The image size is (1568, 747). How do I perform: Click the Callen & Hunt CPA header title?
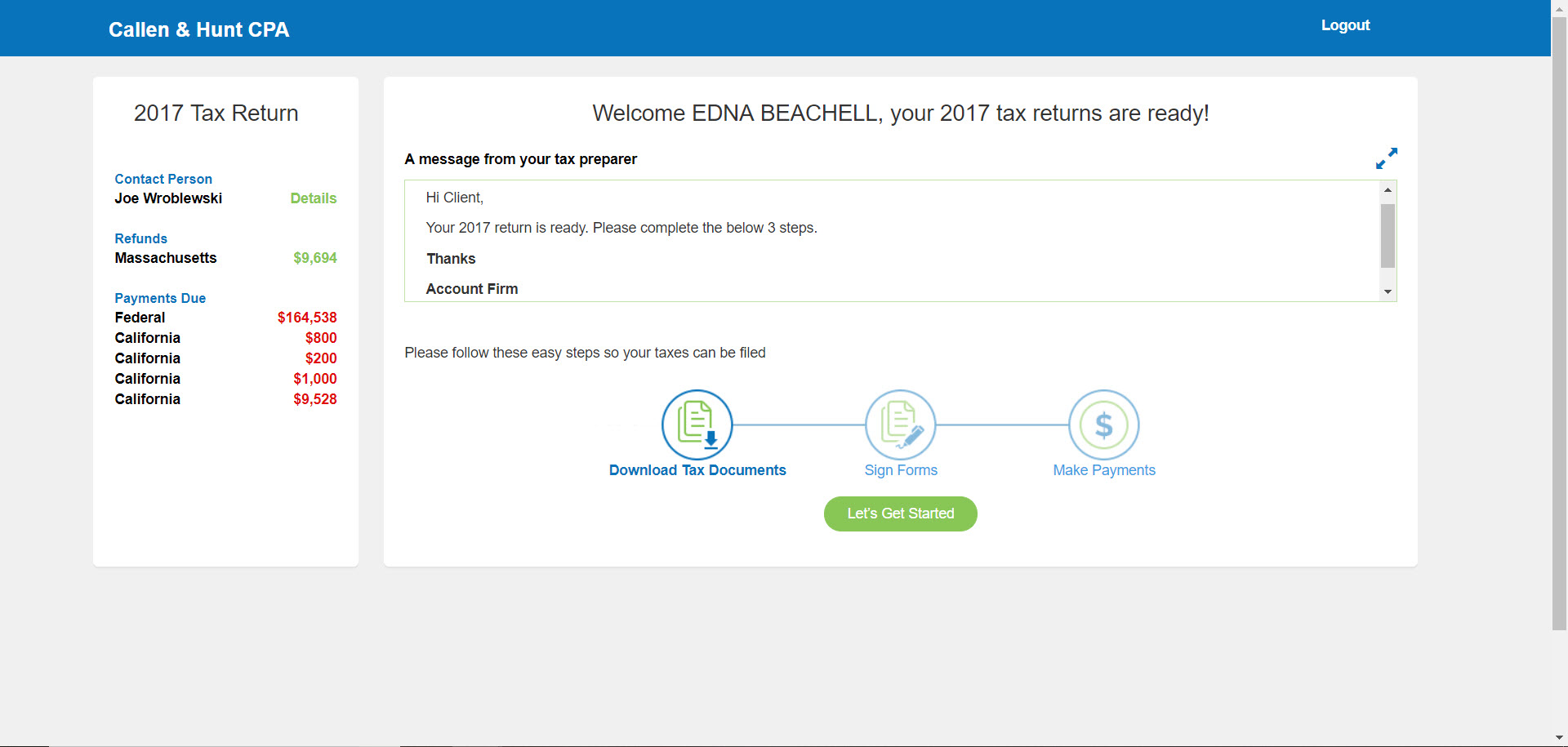pyautogui.click(x=198, y=29)
